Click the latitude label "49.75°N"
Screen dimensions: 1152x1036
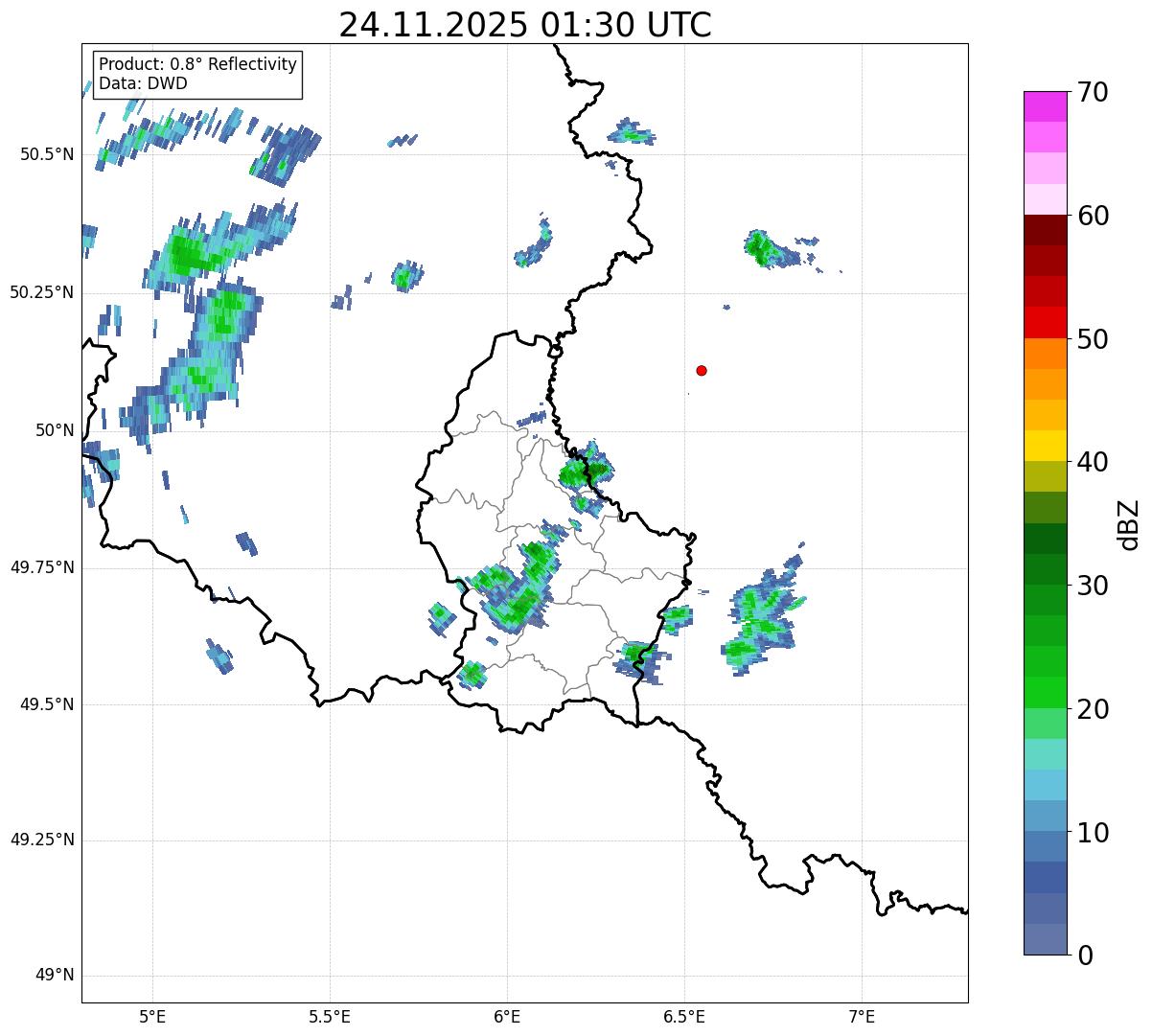pos(42,567)
